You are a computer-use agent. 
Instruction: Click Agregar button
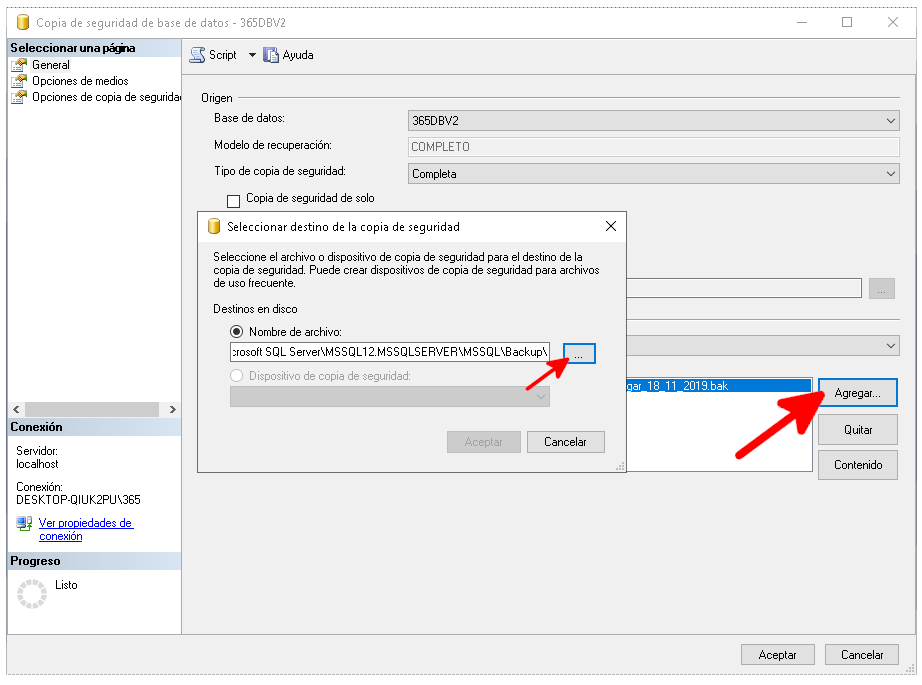coord(857,394)
